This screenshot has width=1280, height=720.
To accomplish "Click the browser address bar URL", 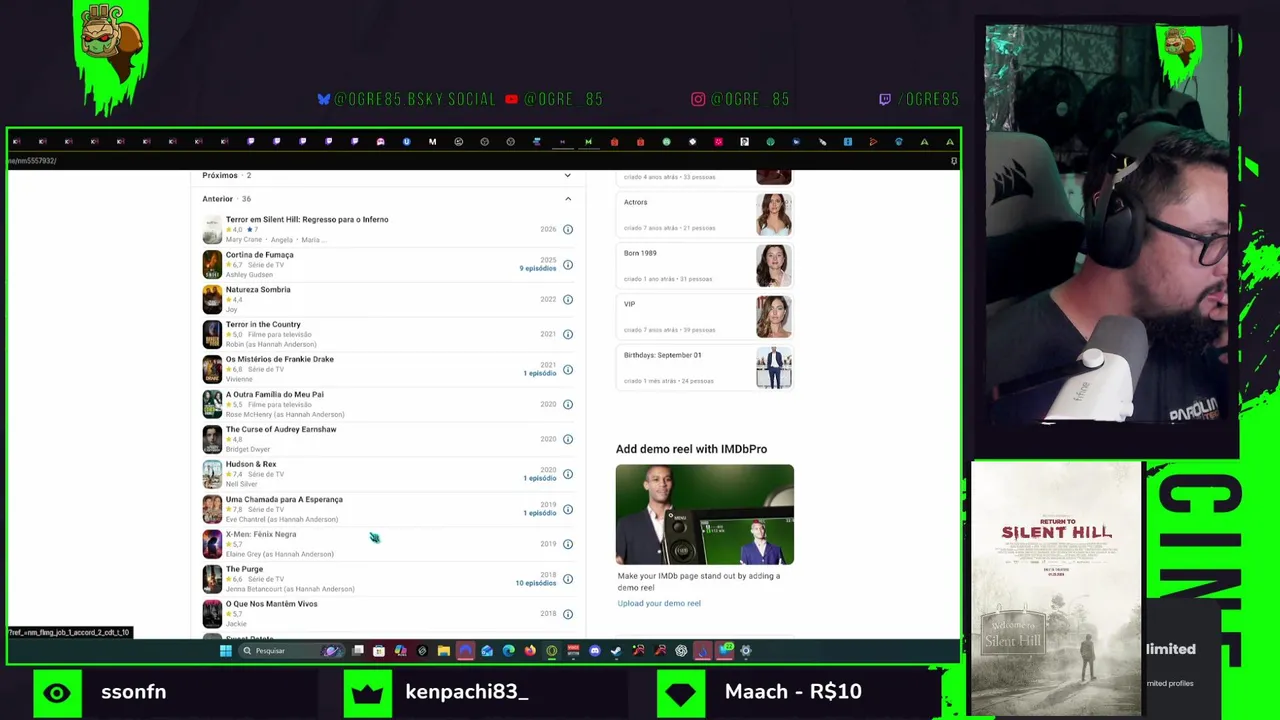I will pos(34,161).
